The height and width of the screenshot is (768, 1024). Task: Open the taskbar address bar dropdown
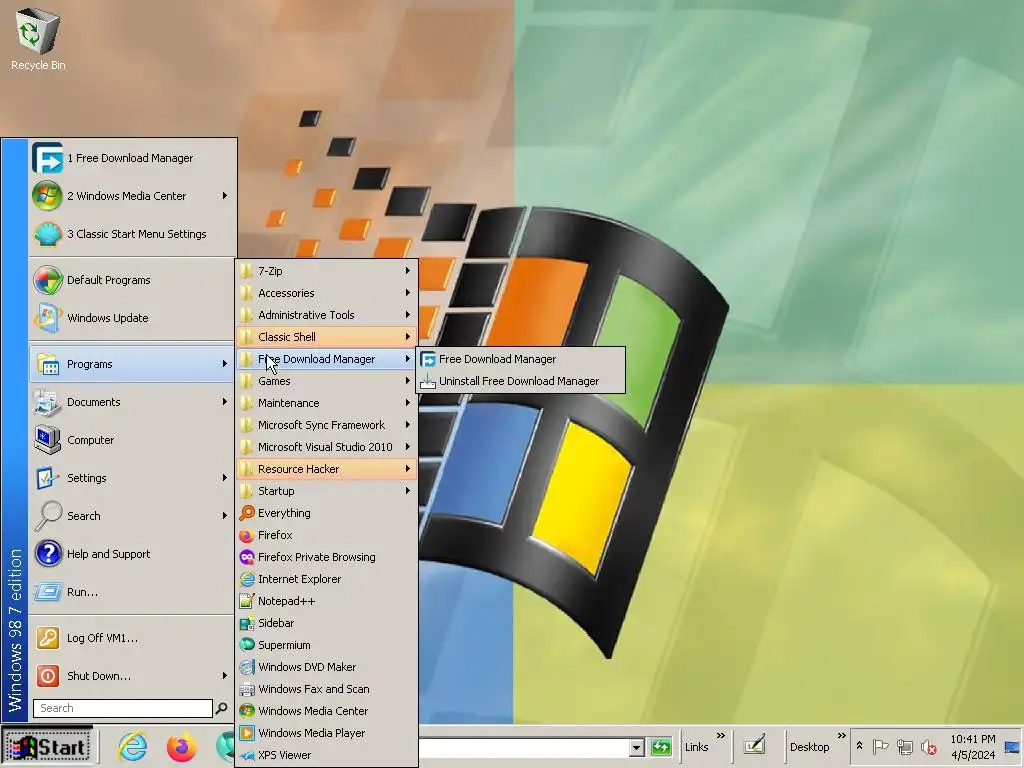click(x=636, y=747)
